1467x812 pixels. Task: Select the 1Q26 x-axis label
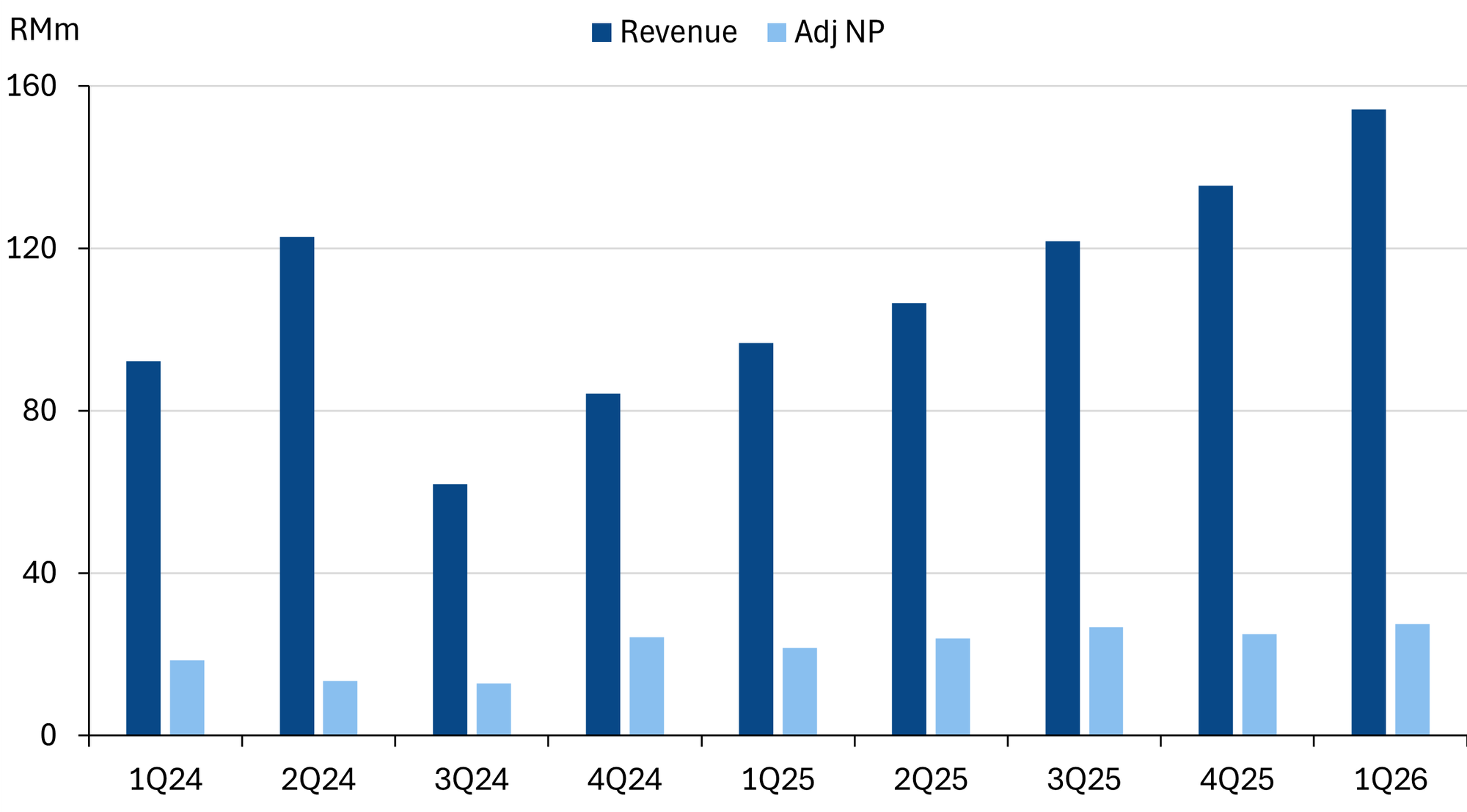[1390, 780]
